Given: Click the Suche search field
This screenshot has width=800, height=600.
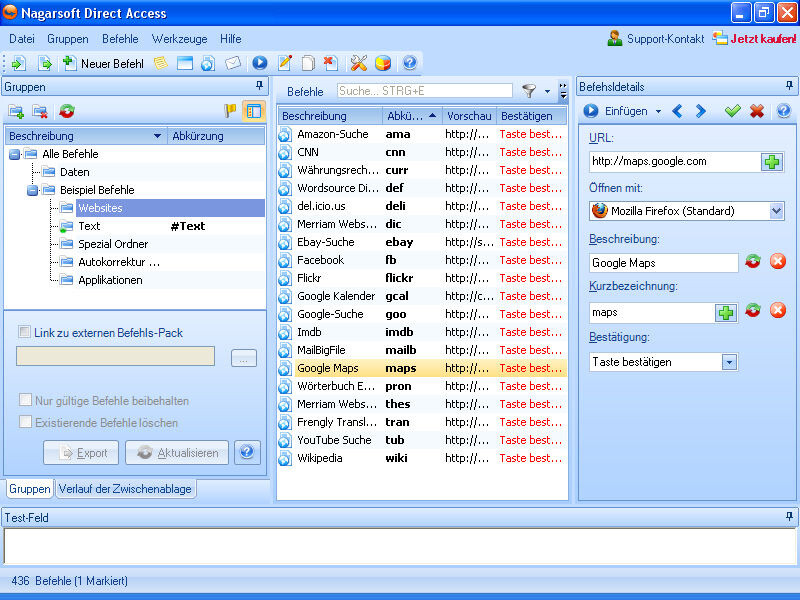Looking at the screenshot, I should [x=424, y=91].
